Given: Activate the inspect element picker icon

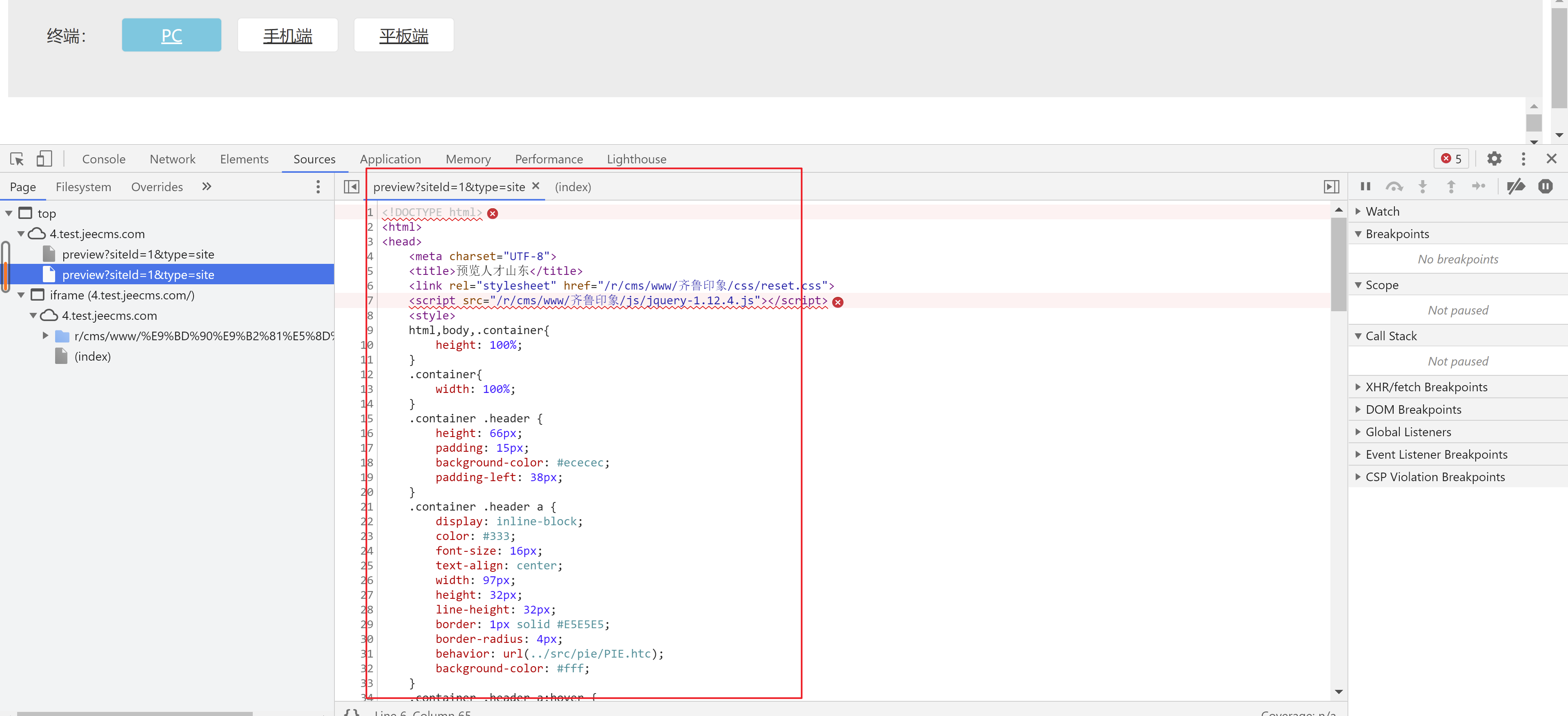Looking at the screenshot, I should tap(16, 159).
